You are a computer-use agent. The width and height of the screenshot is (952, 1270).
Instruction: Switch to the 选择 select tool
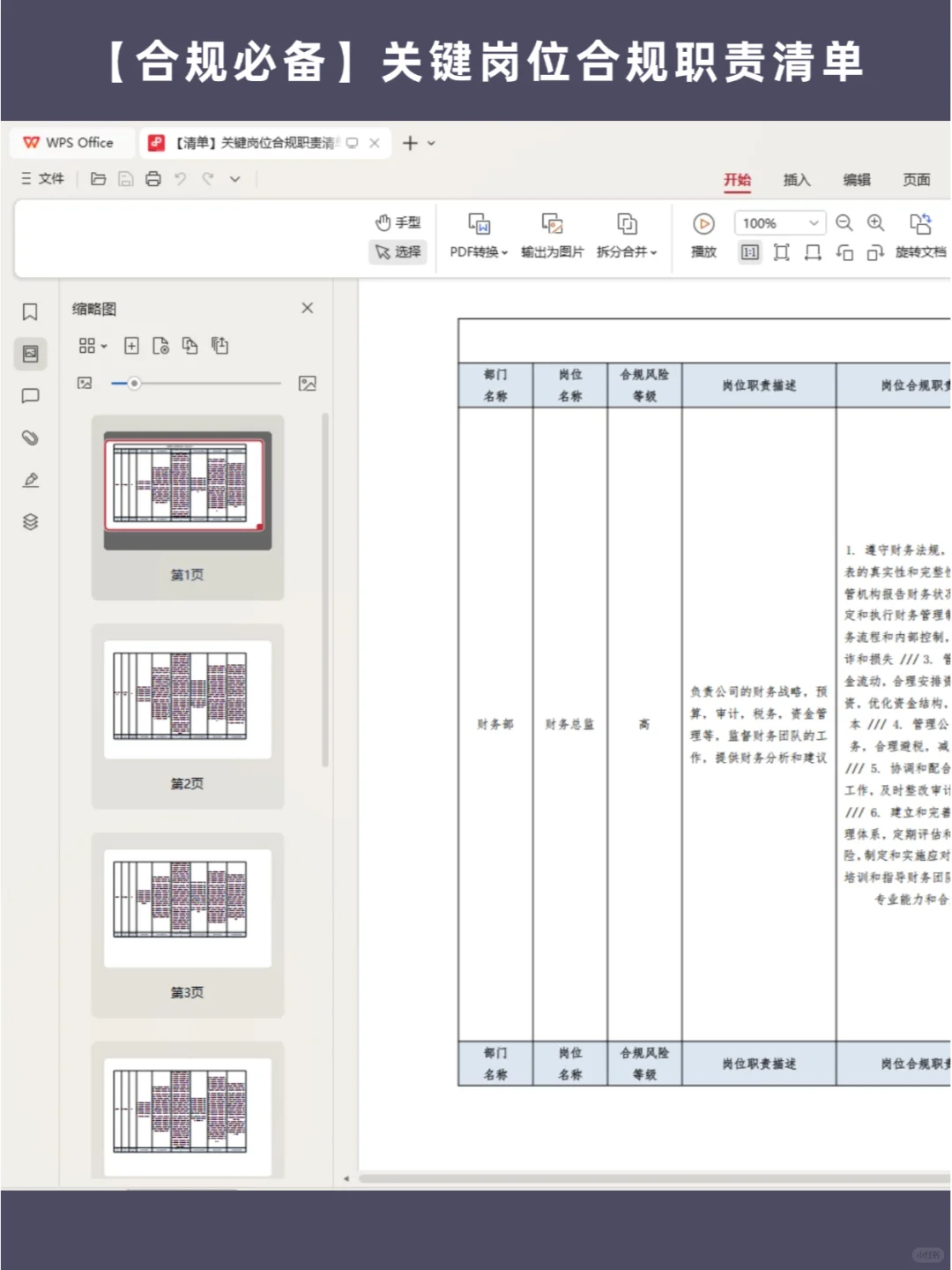pyautogui.click(x=398, y=252)
